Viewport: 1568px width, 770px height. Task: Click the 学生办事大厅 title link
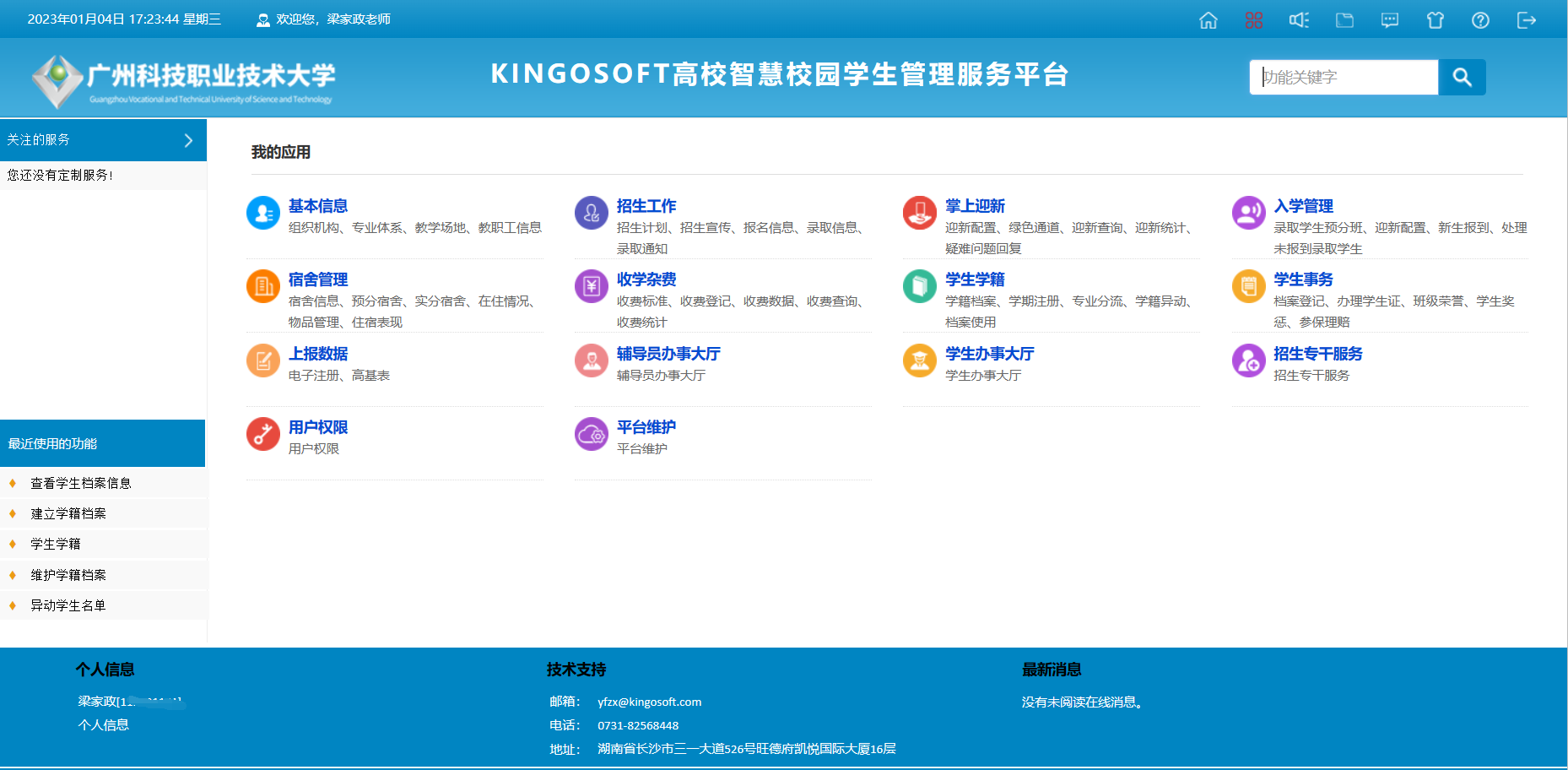[x=990, y=354]
